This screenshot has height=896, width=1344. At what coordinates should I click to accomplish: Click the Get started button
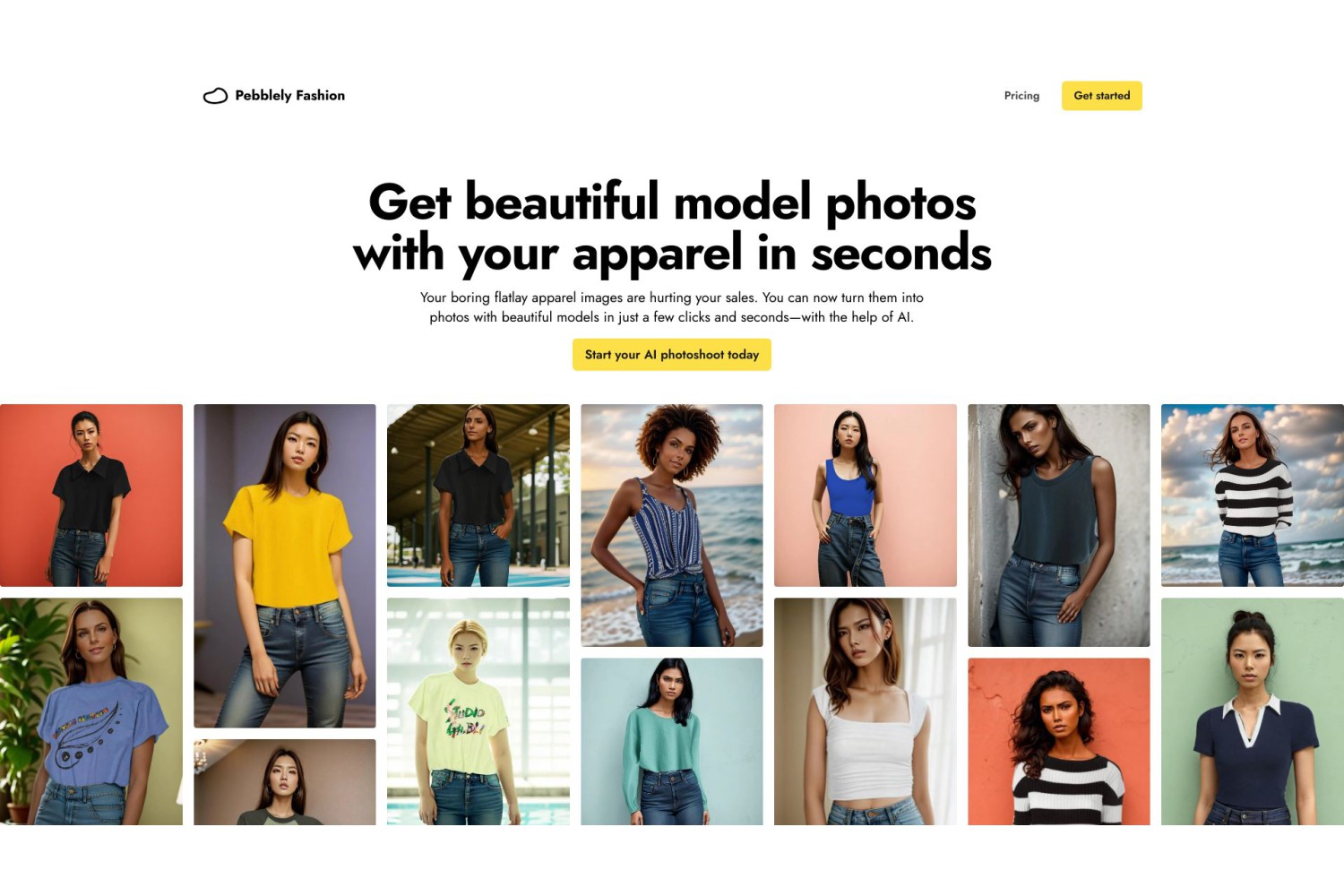click(1101, 96)
